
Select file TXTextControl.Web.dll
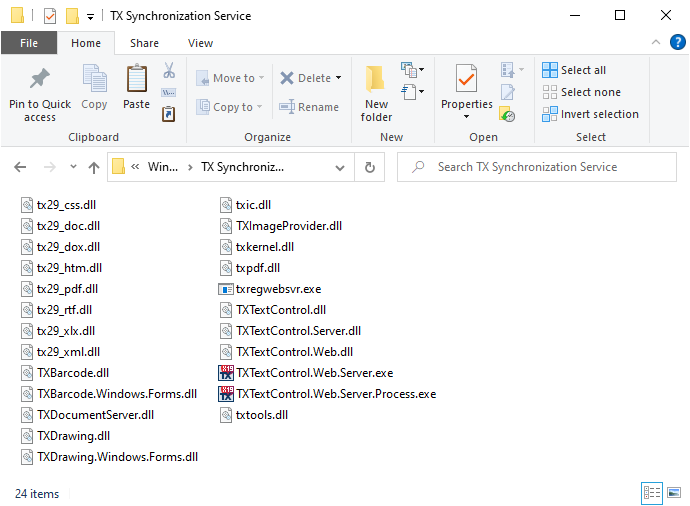(x=286, y=352)
